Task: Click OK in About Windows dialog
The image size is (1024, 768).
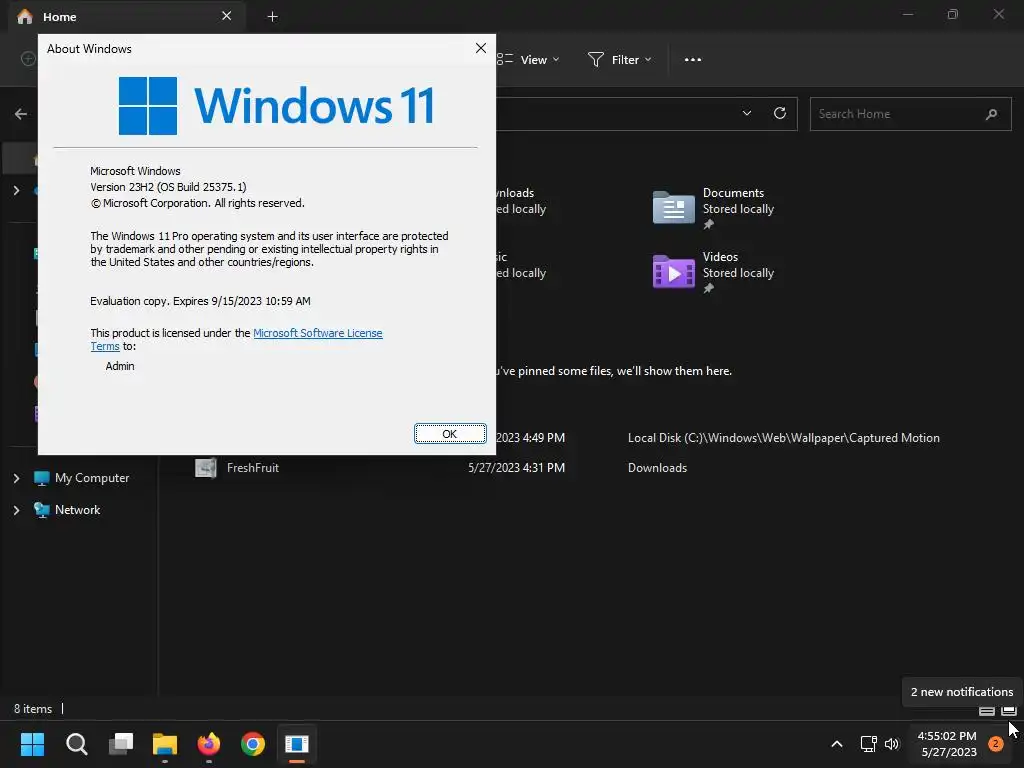Action: [x=450, y=434]
